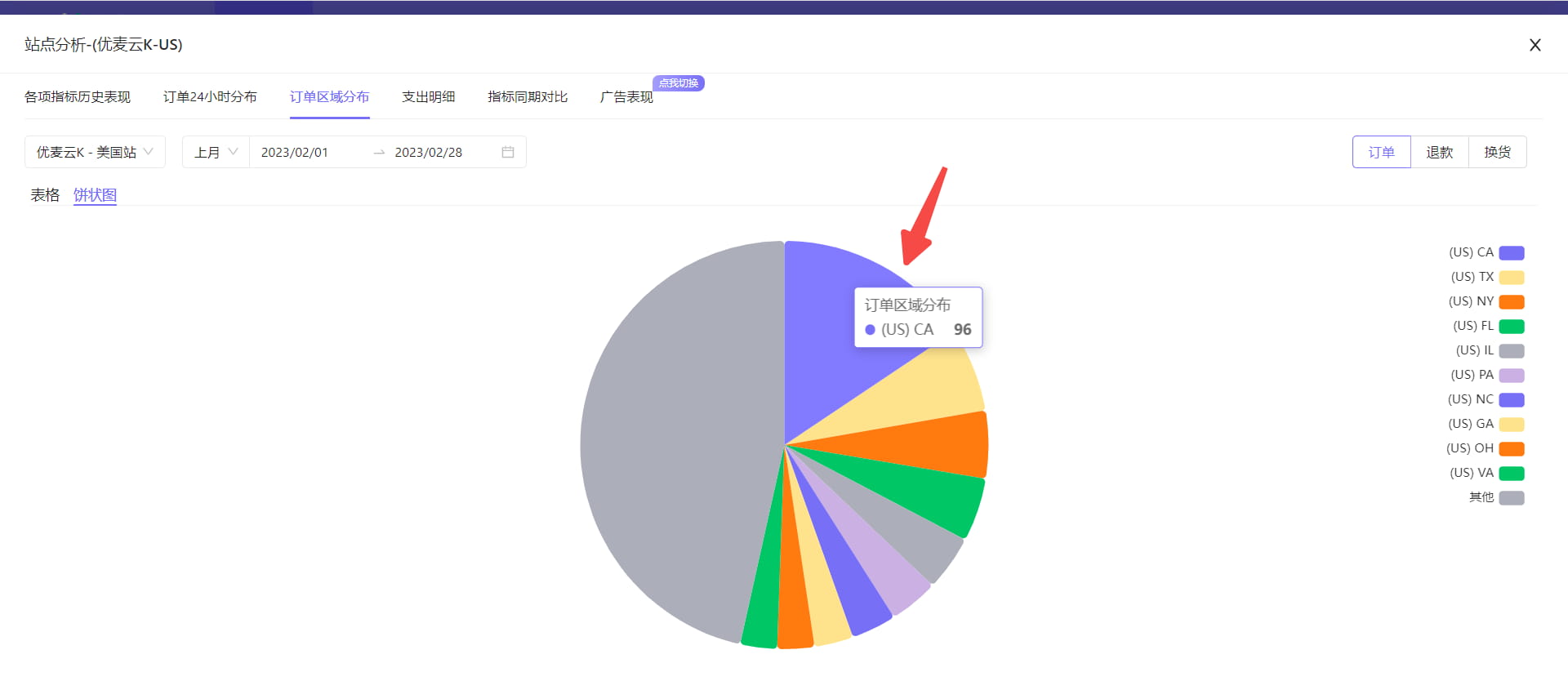The width and height of the screenshot is (1568, 690).
Task: Select the 订单区域分布 tab
Action: [329, 96]
